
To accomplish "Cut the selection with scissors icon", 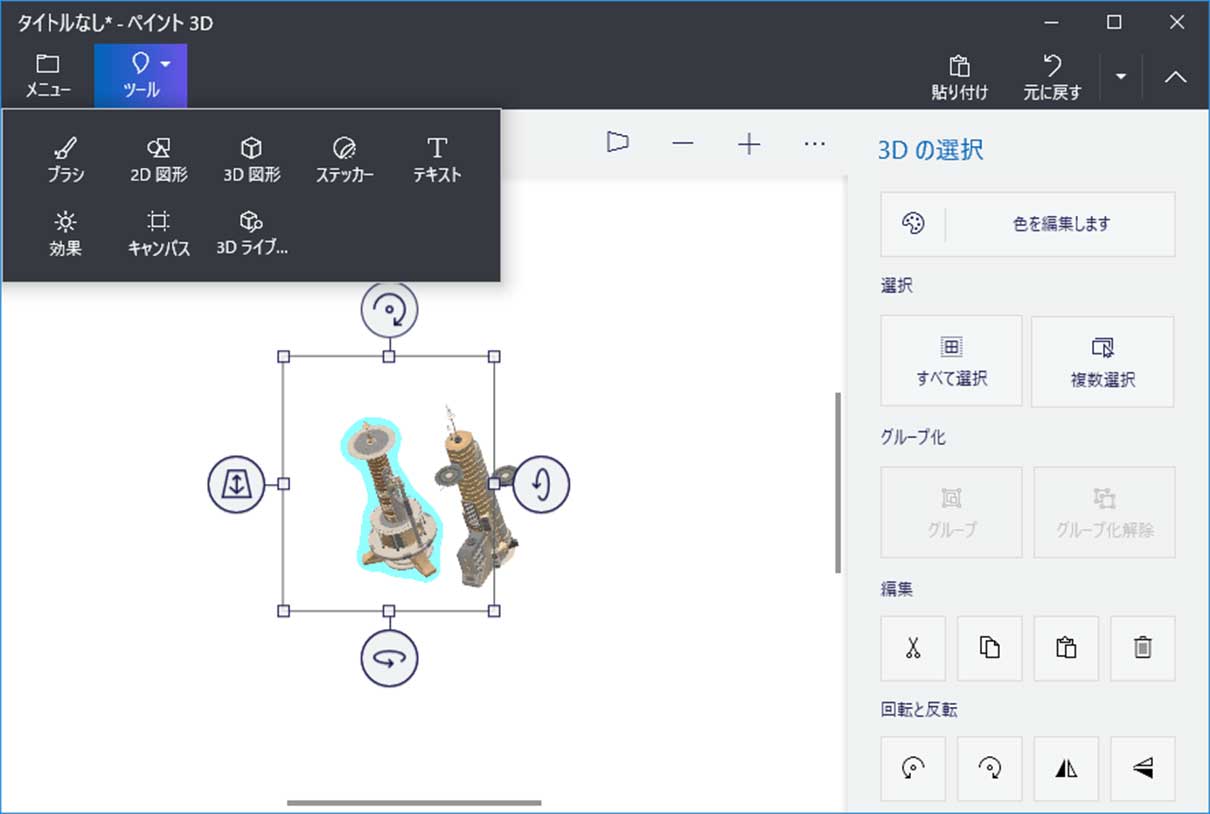I will [913, 648].
